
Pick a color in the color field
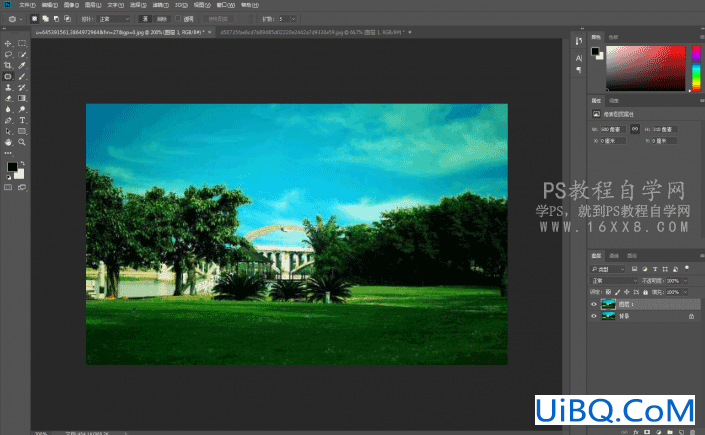pos(646,68)
